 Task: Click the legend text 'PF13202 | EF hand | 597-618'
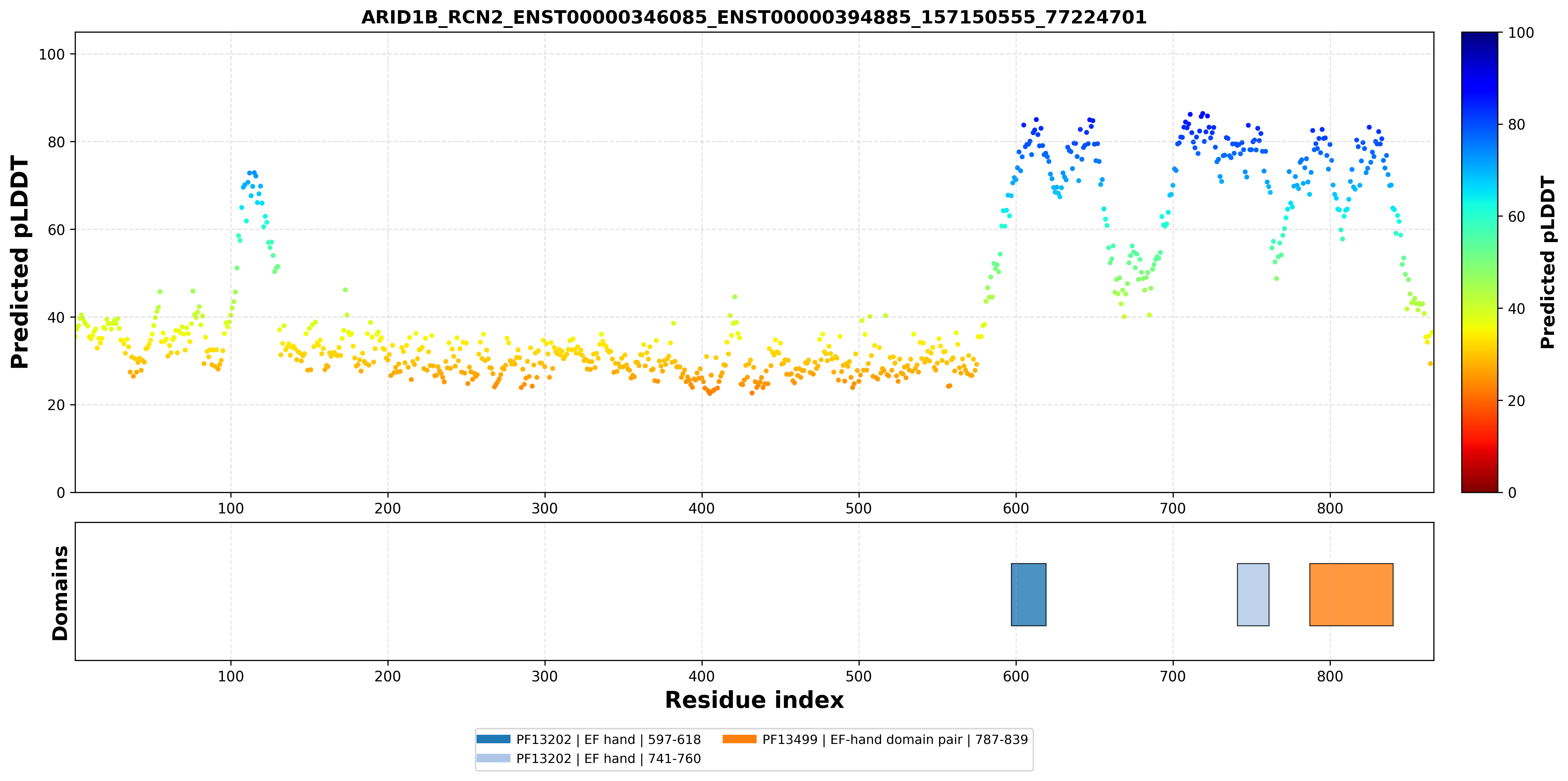click(x=608, y=740)
